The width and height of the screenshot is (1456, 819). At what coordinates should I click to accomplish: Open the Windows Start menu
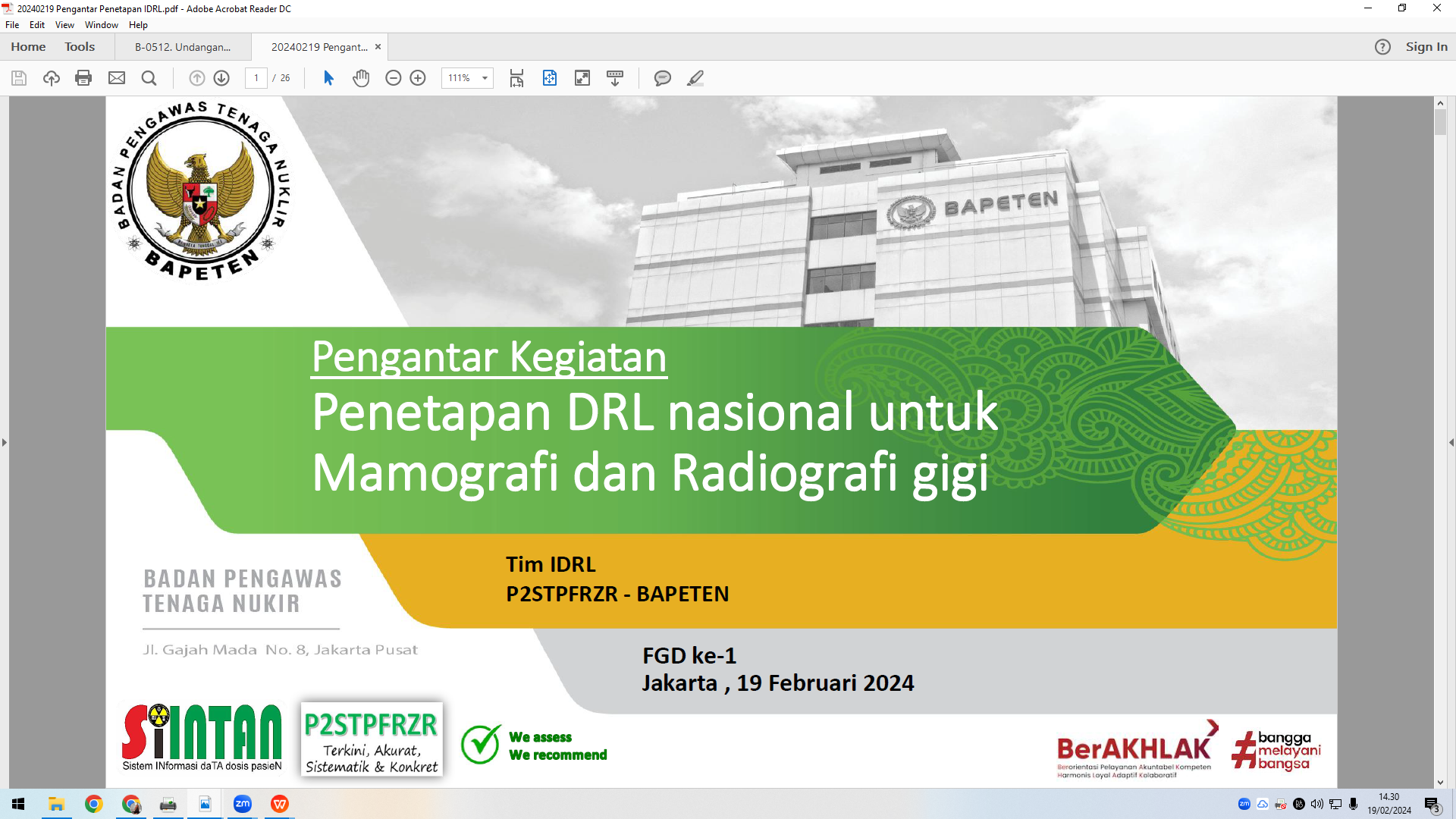[18, 804]
